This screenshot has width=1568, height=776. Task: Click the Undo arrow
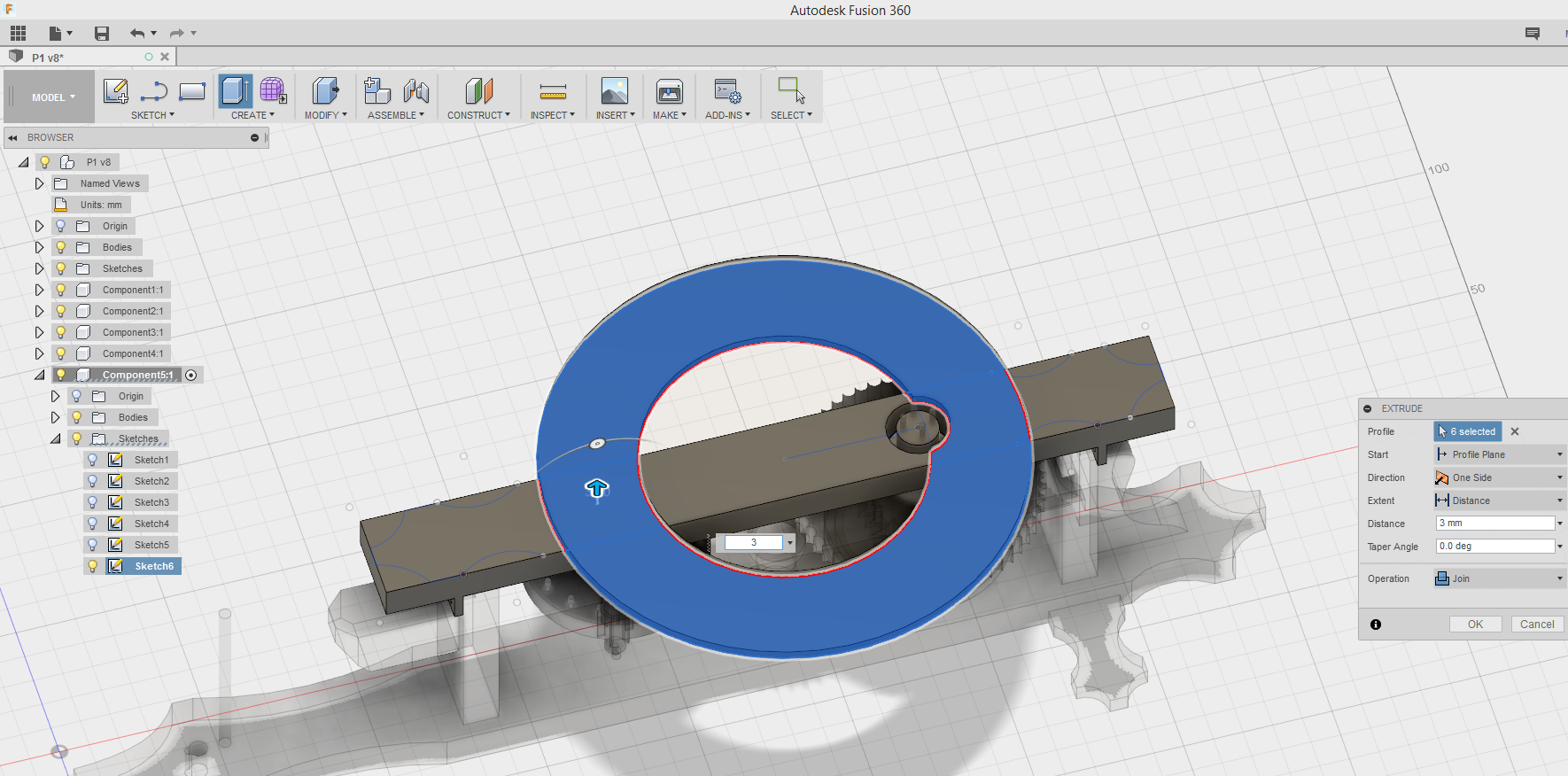(x=137, y=34)
